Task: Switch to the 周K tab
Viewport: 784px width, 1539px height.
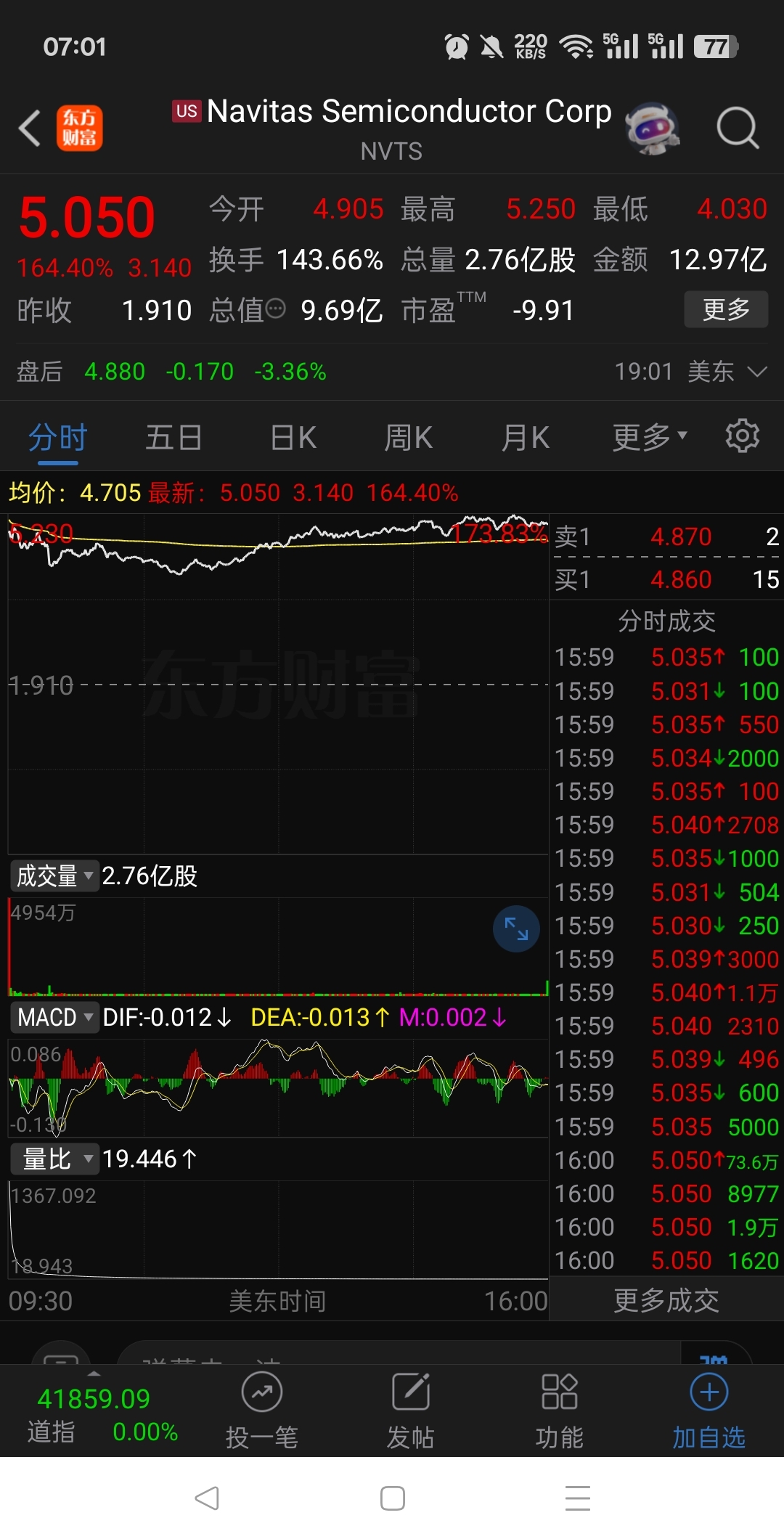Action: pyautogui.click(x=409, y=438)
